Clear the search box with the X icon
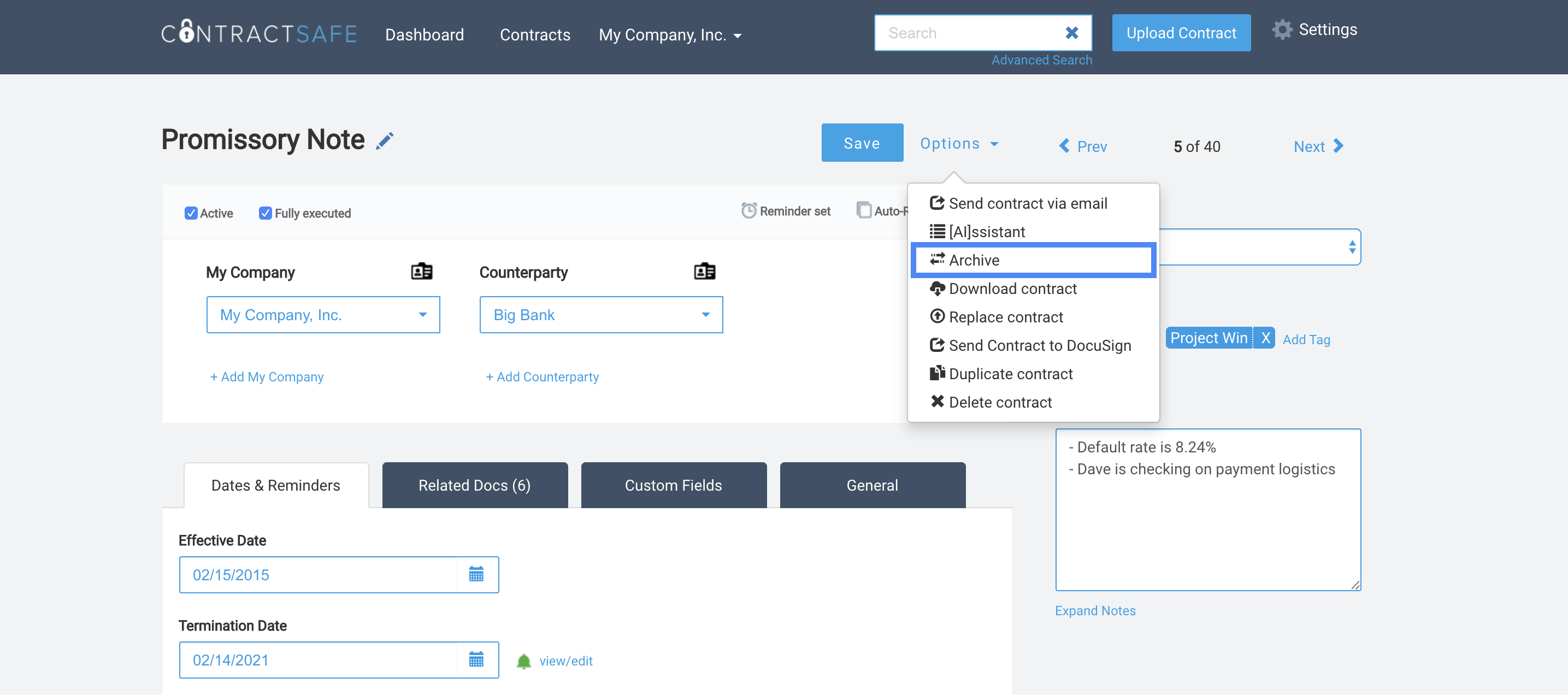The height and width of the screenshot is (695, 1568). click(x=1071, y=33)
